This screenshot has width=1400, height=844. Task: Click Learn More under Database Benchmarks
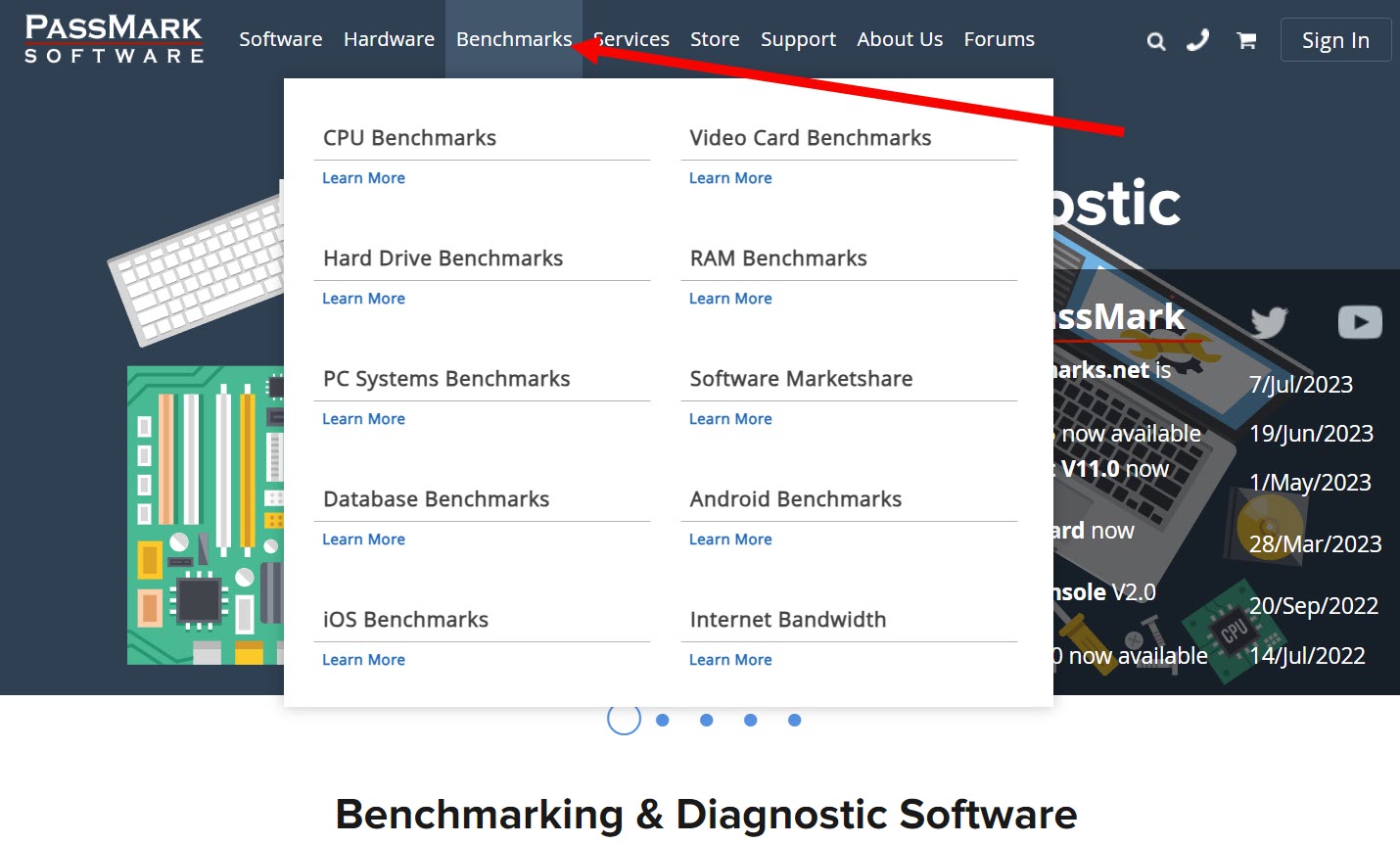coord(363,539)
